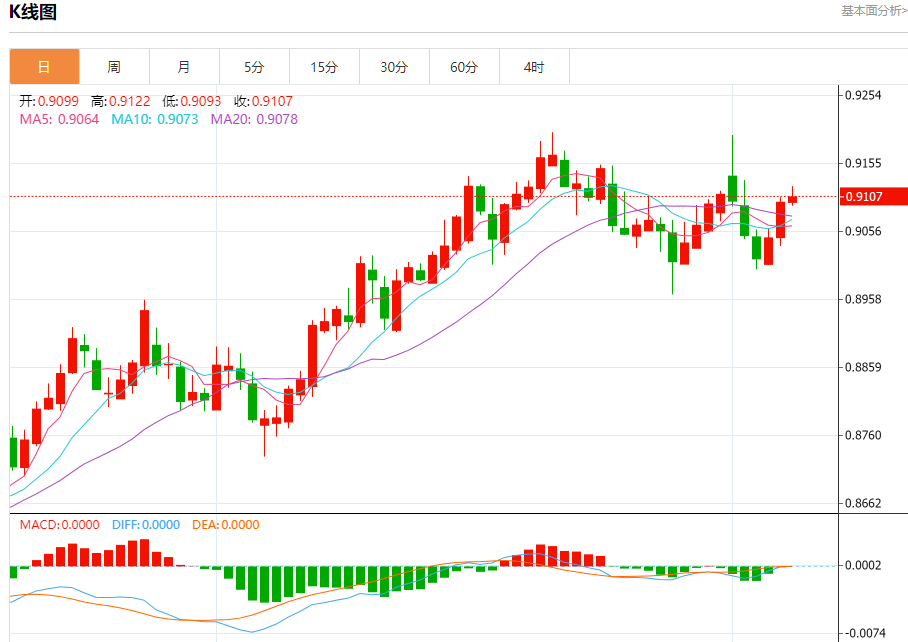Open the 60分 timeframe tab

point(464,67)
